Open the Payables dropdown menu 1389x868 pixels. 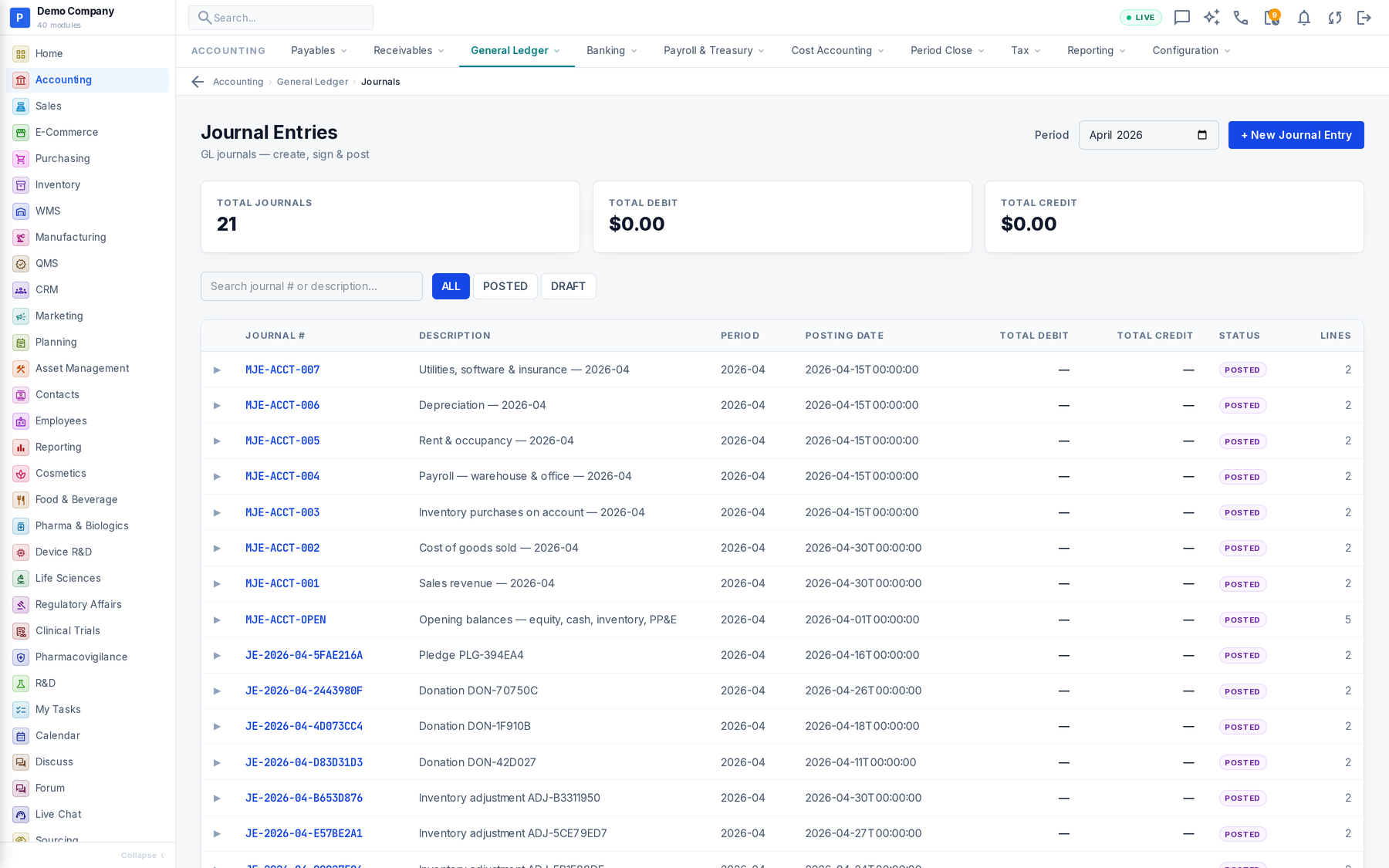click(x=319, y=51)
